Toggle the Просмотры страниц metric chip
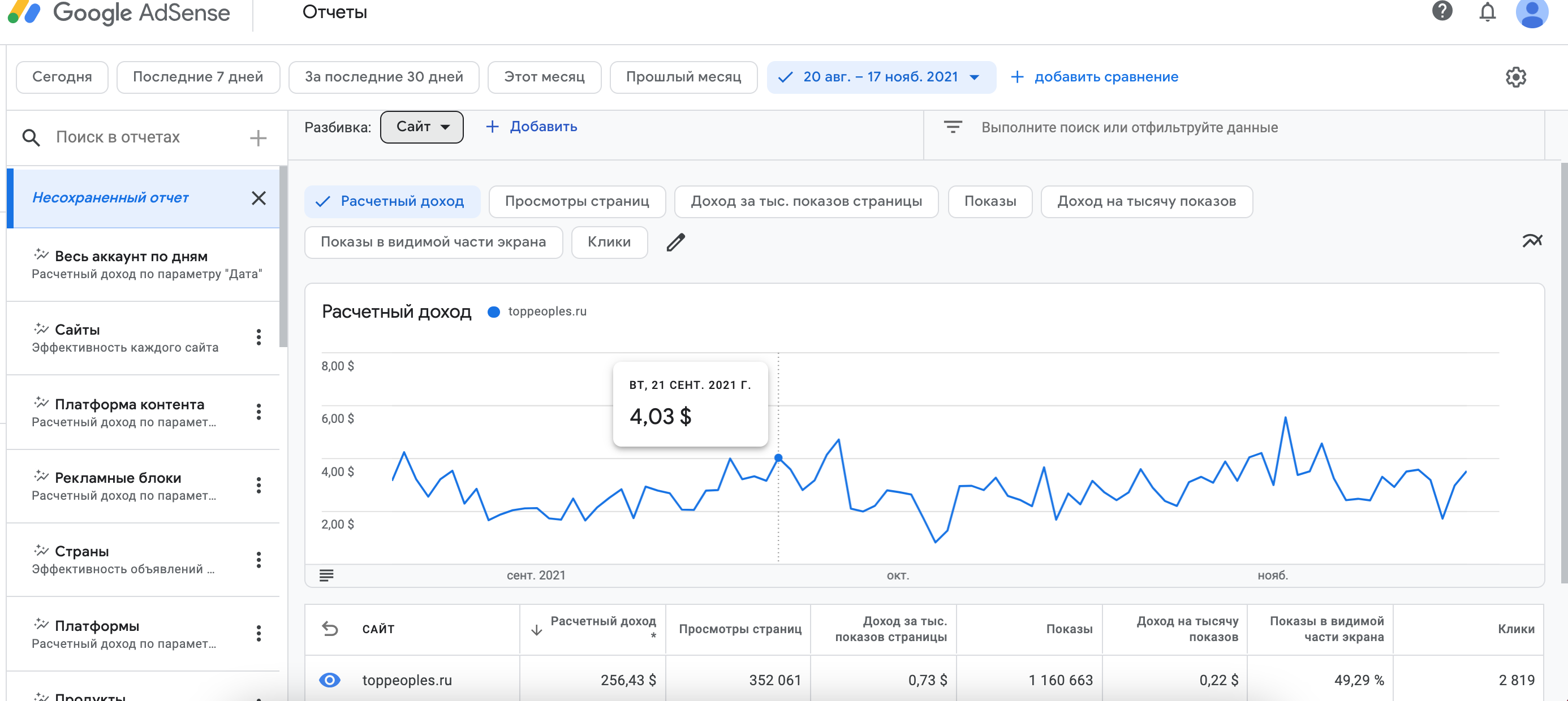The width and height of the screenshot is (1568, 701). tap(576, 201)
